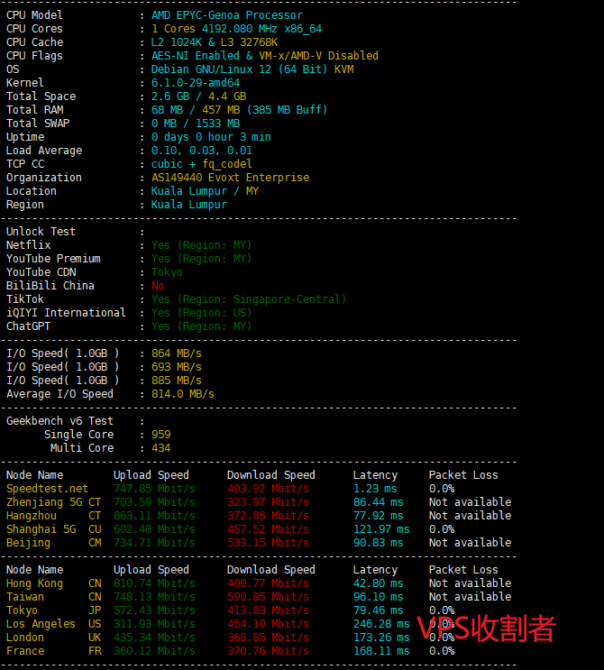Viewport: 604px width, 670px height.
Task: Select the Average I/O Speed 814.0 MB/s
Action: click(183, 394)
